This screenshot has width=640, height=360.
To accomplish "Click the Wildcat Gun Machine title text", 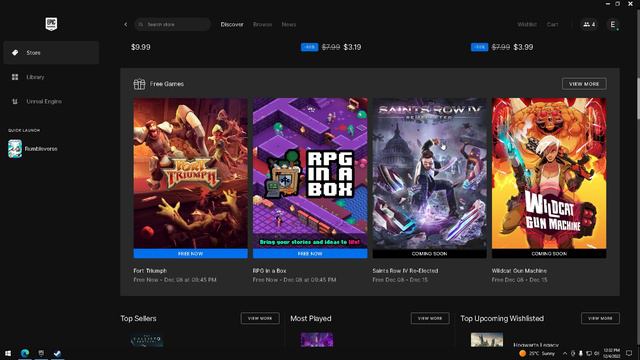I will pos(519,271).
